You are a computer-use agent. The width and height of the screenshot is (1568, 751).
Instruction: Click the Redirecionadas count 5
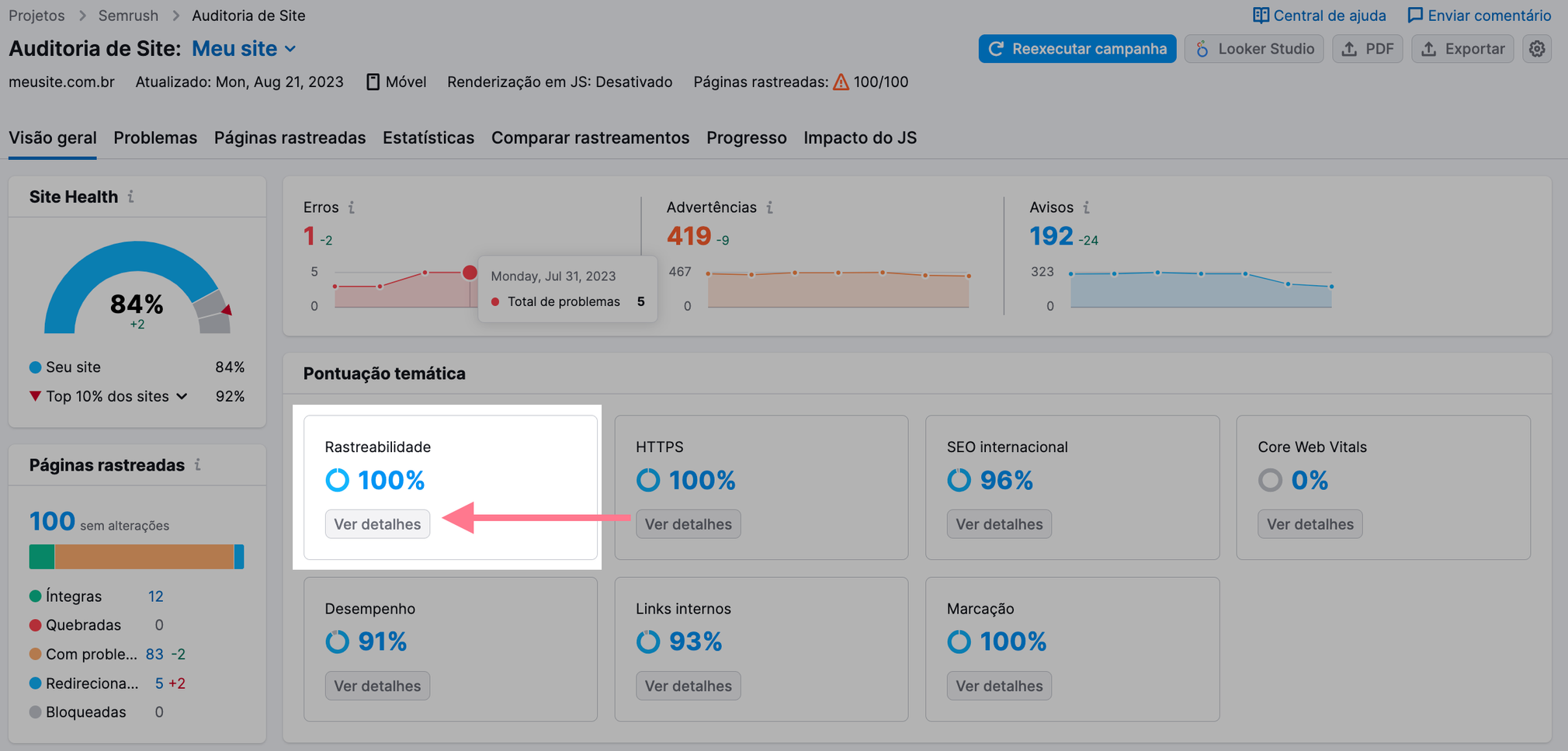point(159,683)
